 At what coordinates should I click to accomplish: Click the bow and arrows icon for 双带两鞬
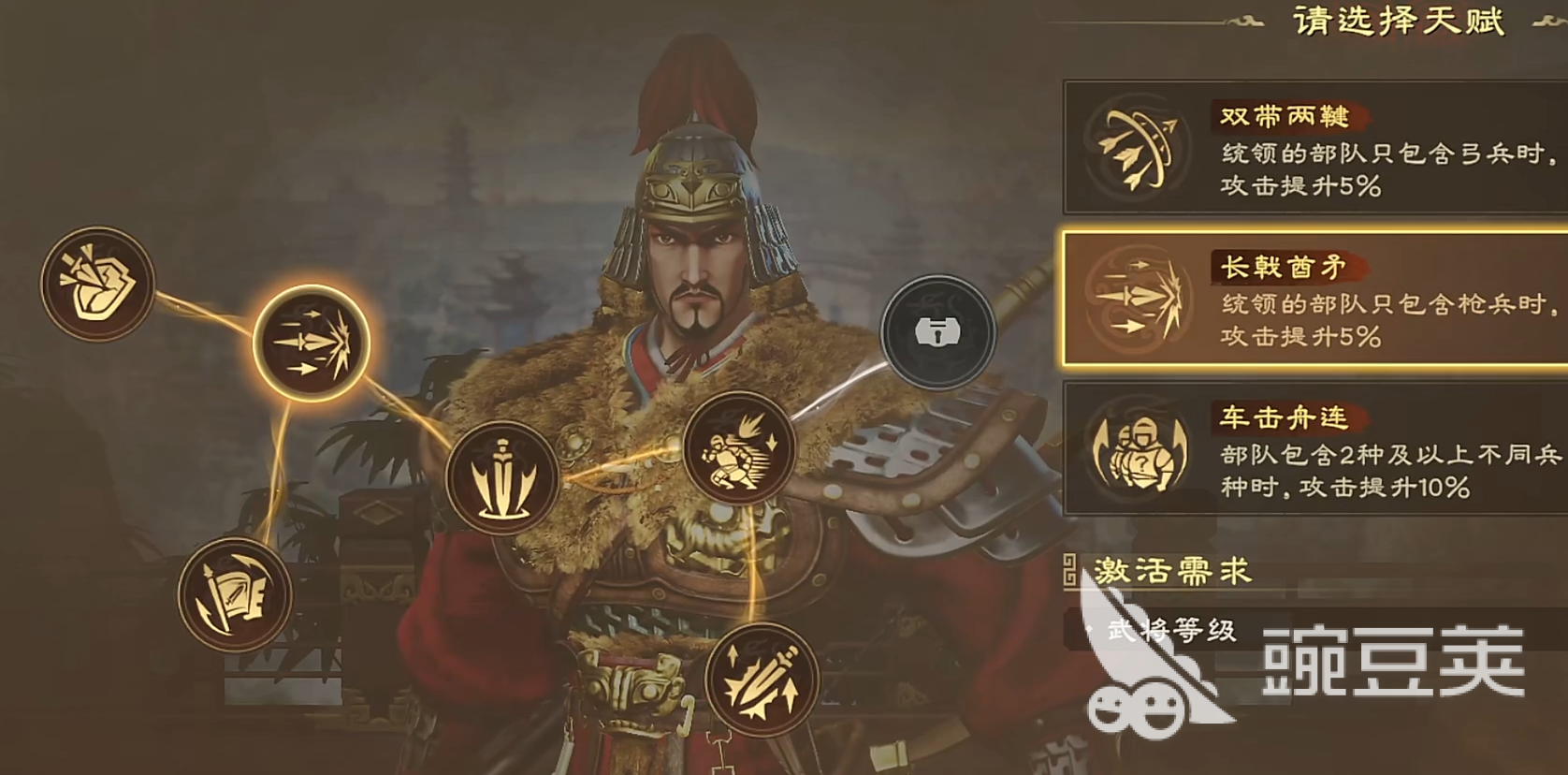point(1138,148)
